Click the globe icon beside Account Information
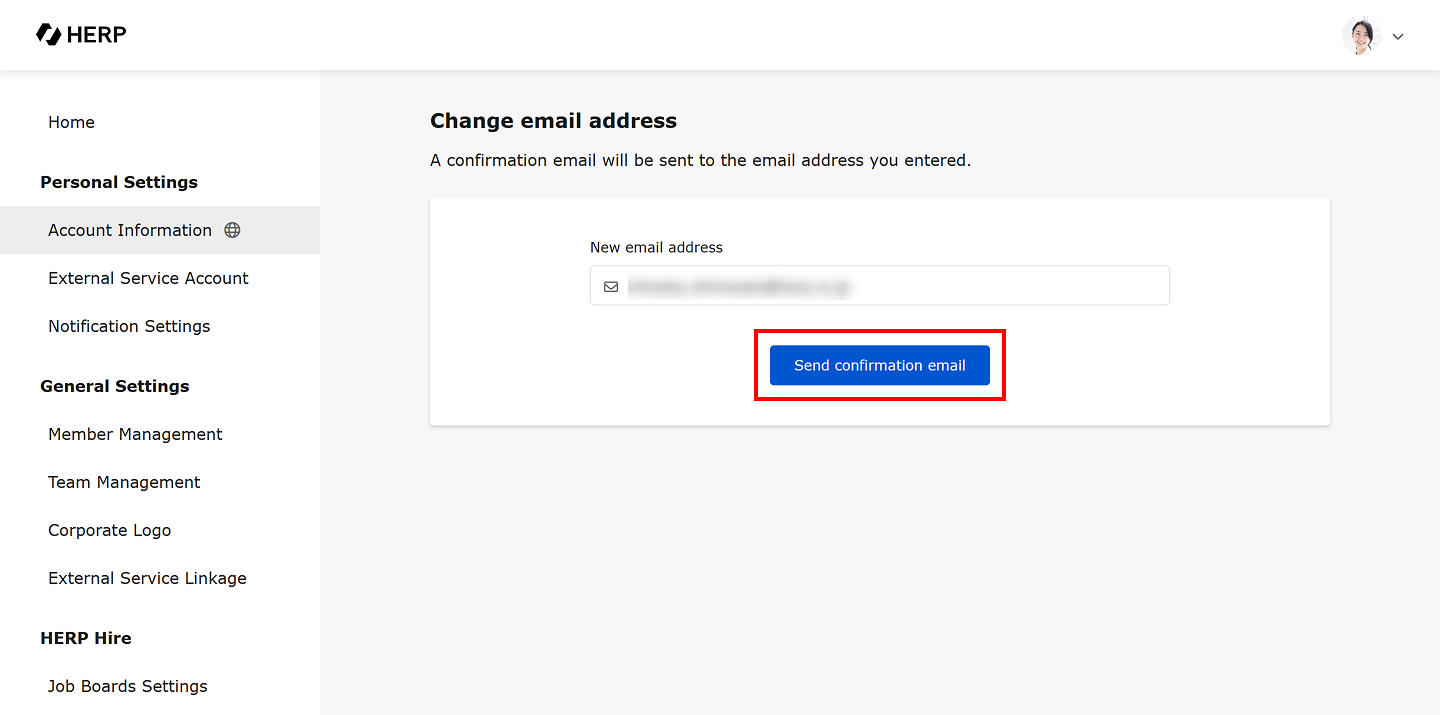Image resolution: width=1440 pixels, height=715 pixels. click(232, 230)
